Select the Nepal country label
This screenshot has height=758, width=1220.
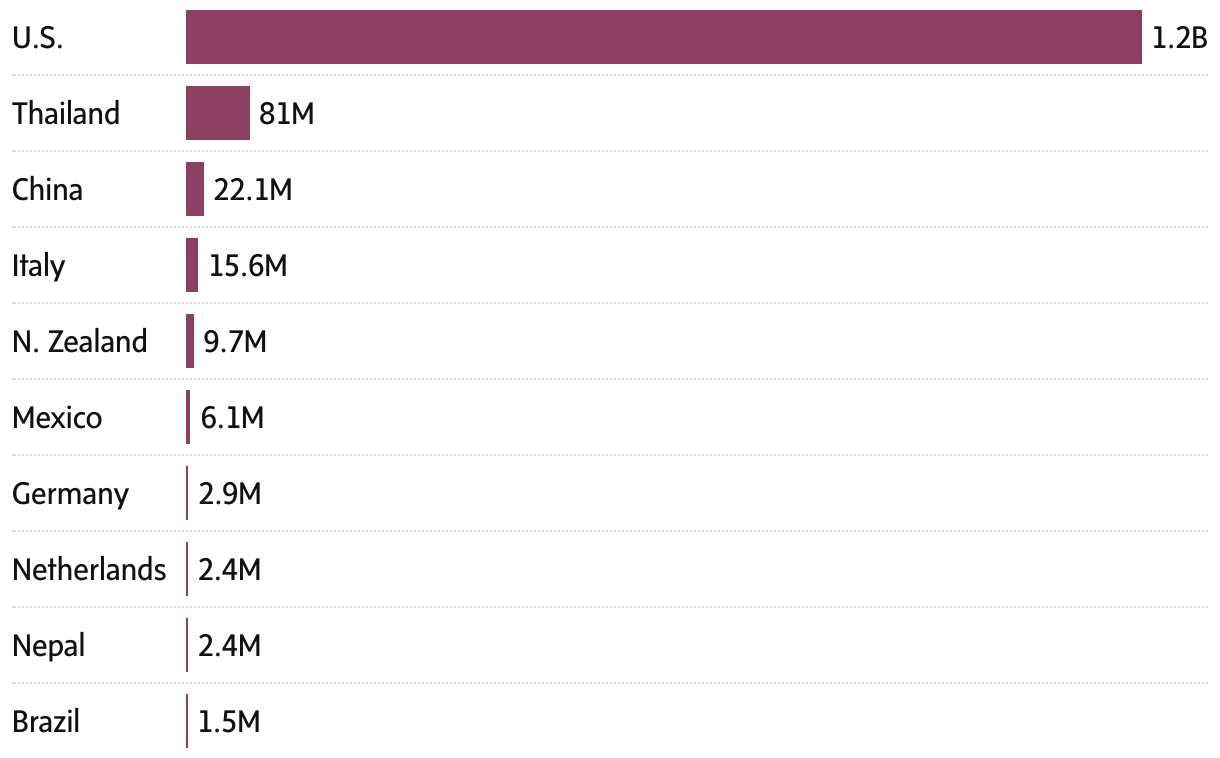(48, 646)
